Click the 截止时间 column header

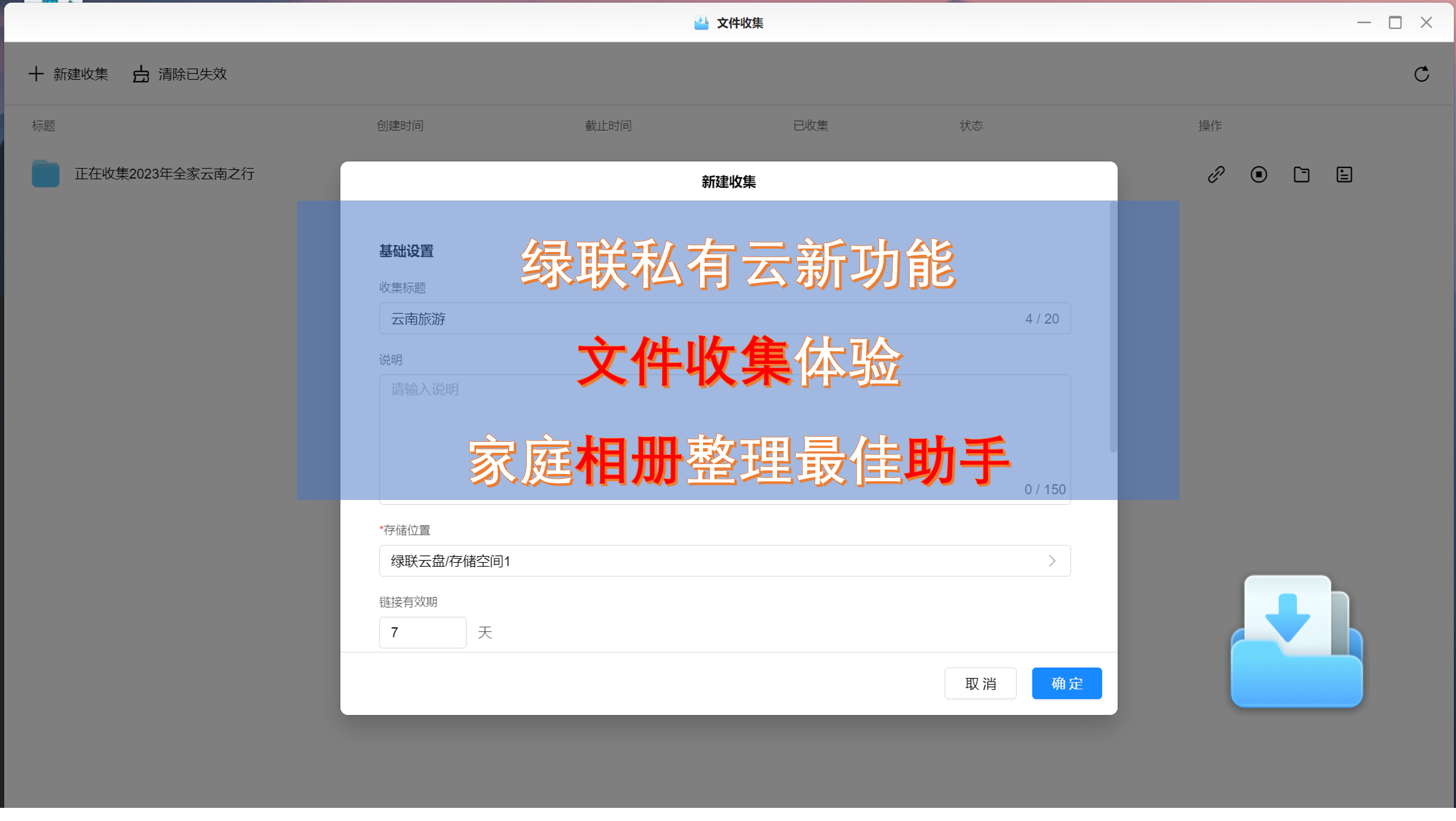click(608, 125)
